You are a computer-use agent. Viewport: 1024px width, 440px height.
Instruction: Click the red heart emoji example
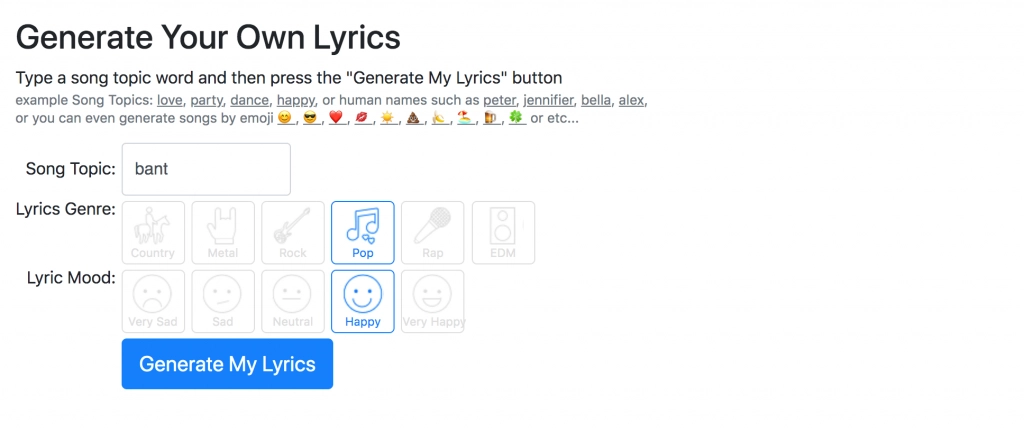coord(336,119)
